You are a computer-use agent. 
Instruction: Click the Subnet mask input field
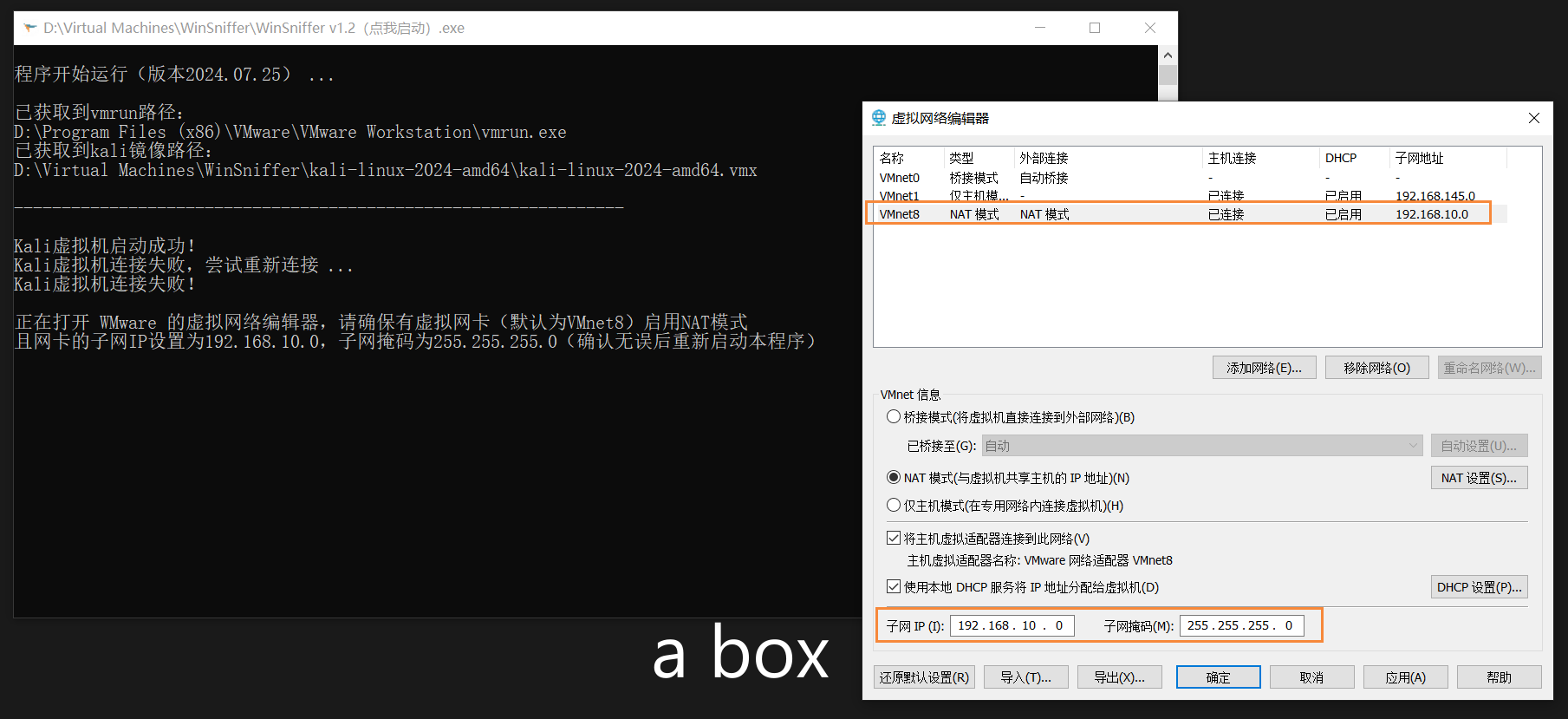[x=1242, y=625]
